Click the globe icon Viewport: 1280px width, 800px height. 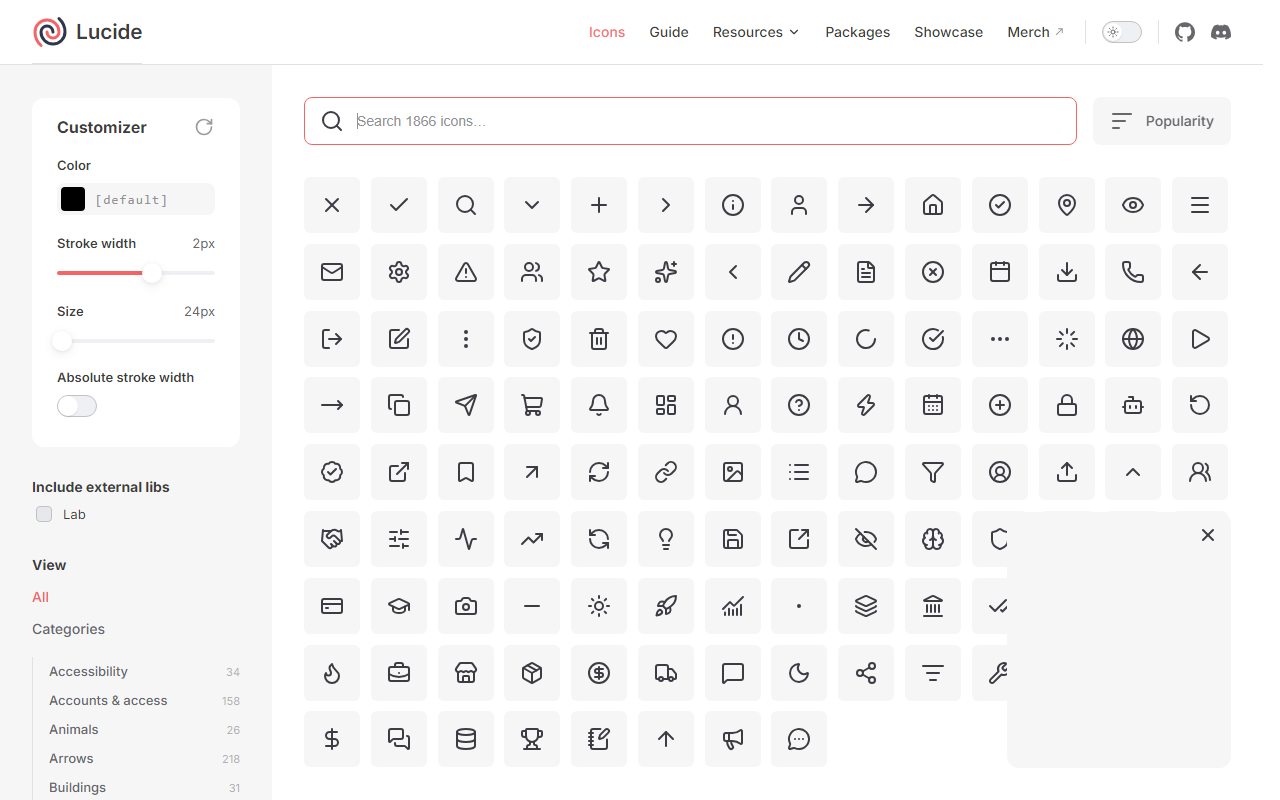coord(1133,339)
